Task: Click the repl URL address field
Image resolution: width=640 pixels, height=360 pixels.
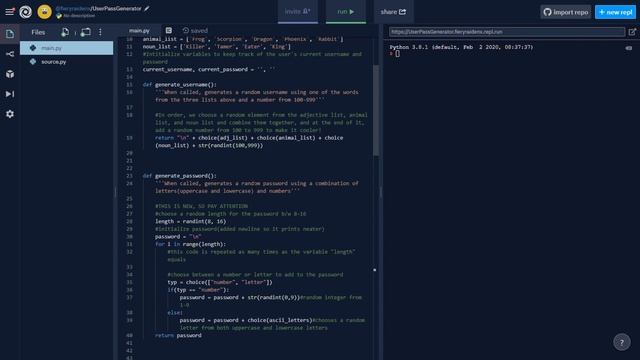Action: (507, 31)
